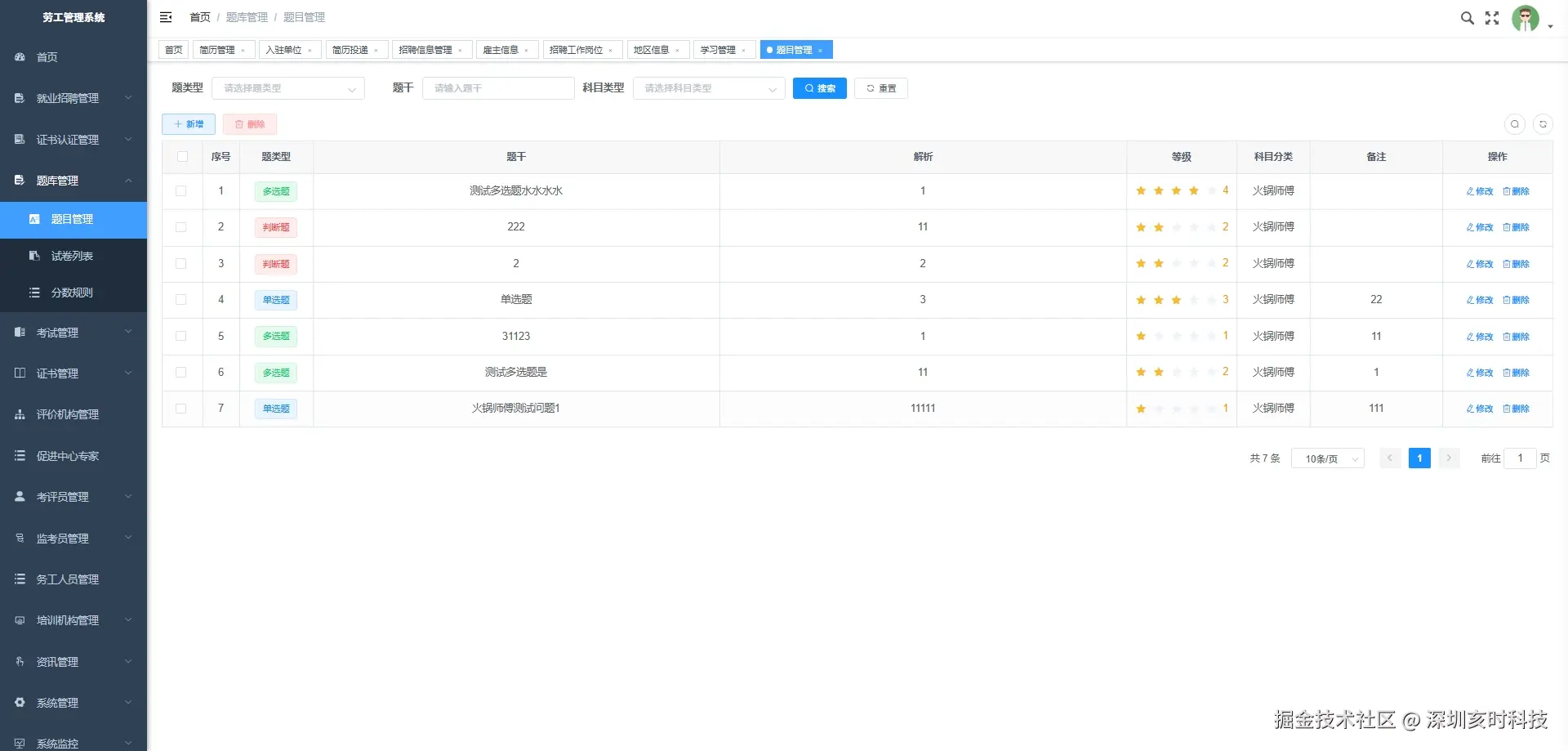Open the 10条/页 page size dropdown
Screen dimensions: 1568x751
click(1328, 458)
